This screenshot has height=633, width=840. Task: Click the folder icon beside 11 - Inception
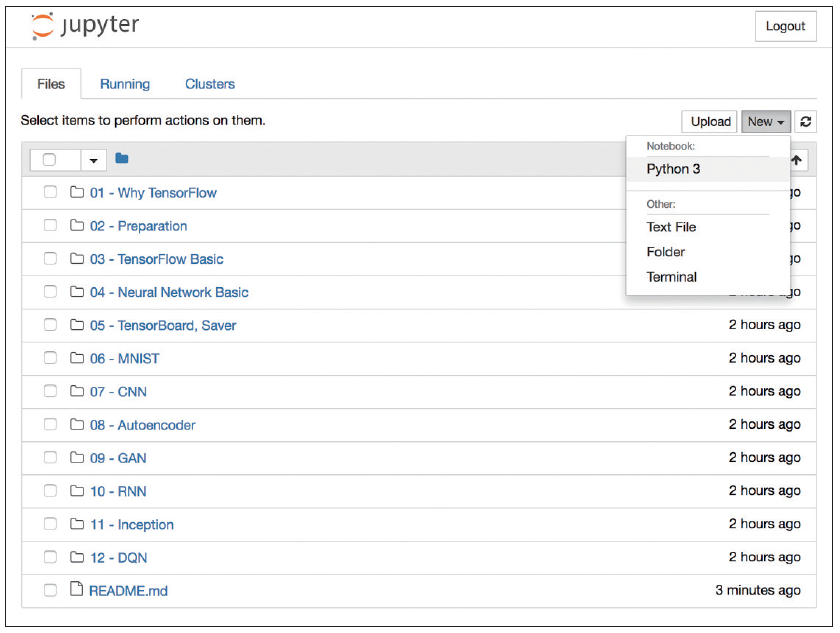[77, 524]
